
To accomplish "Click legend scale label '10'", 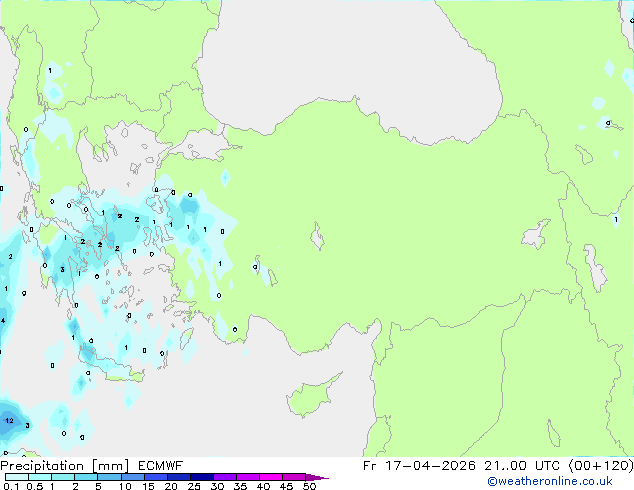I will (125, 486).
